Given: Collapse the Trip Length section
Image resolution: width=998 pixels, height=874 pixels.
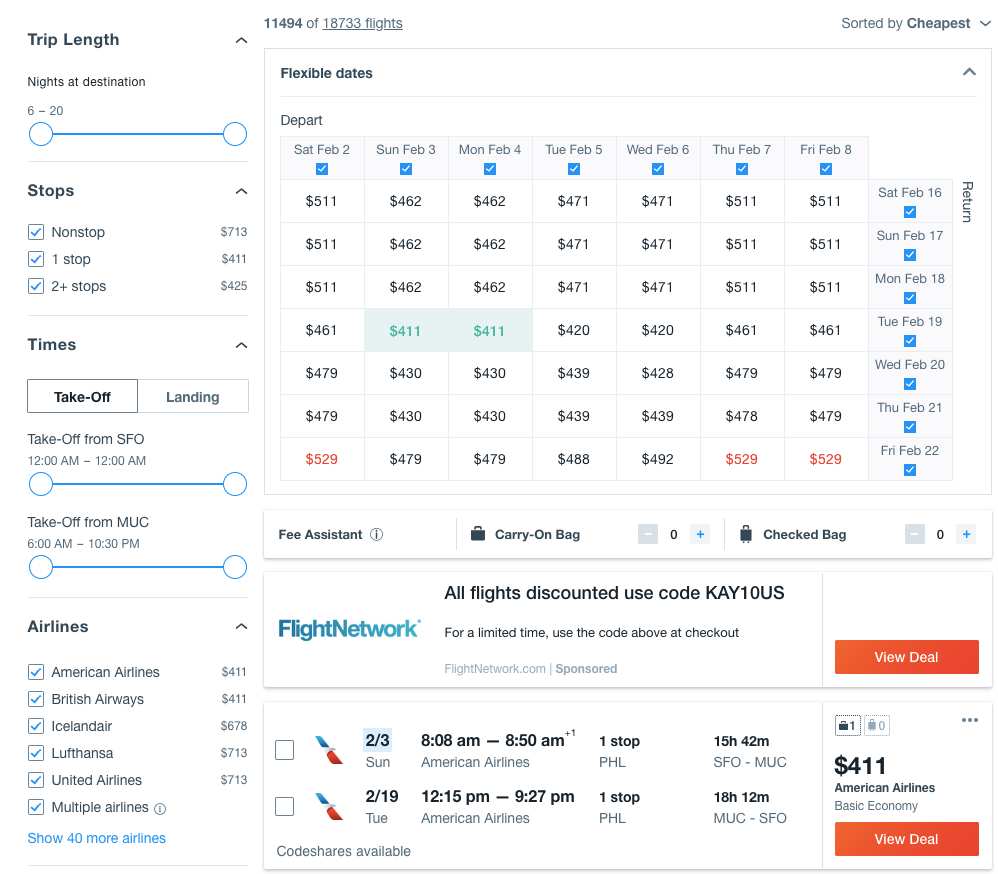Looking at the screenshot, I should click(x=241, y=40).
